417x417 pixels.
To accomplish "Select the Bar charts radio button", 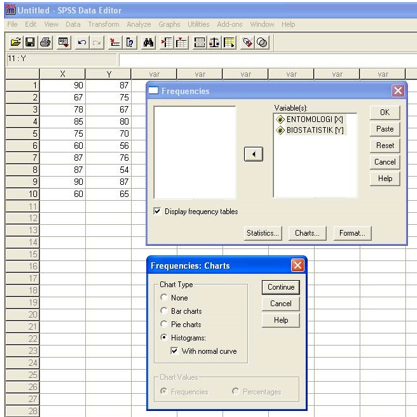I will (164, 311).
